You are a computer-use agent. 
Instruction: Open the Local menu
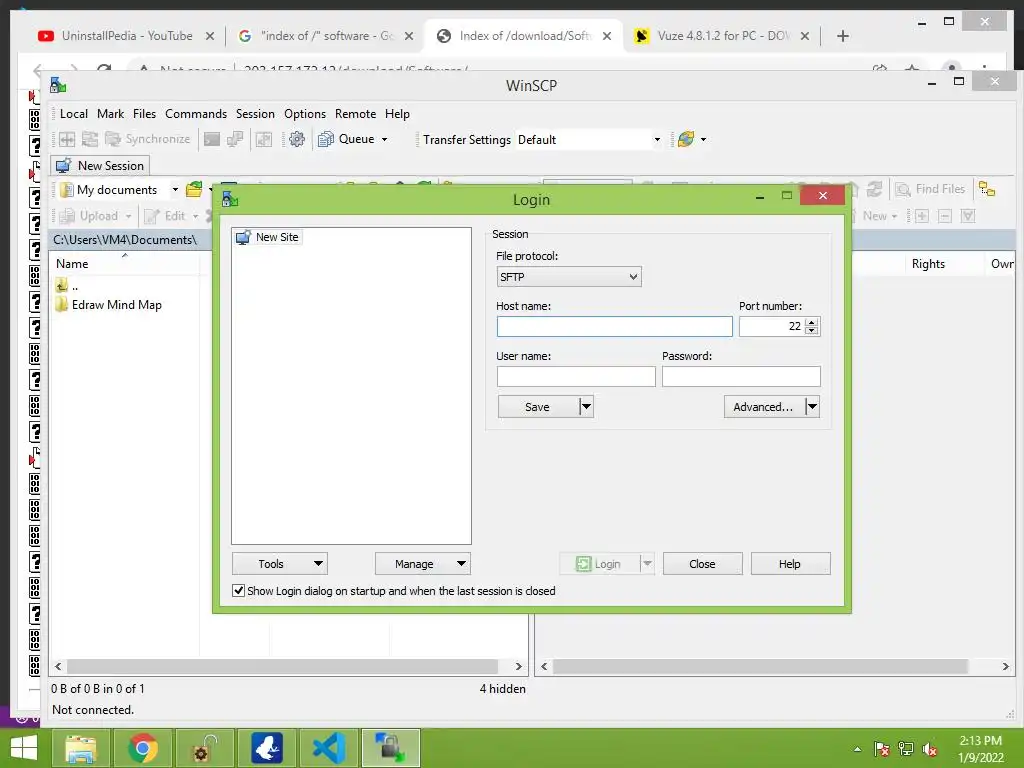point(74,114)
